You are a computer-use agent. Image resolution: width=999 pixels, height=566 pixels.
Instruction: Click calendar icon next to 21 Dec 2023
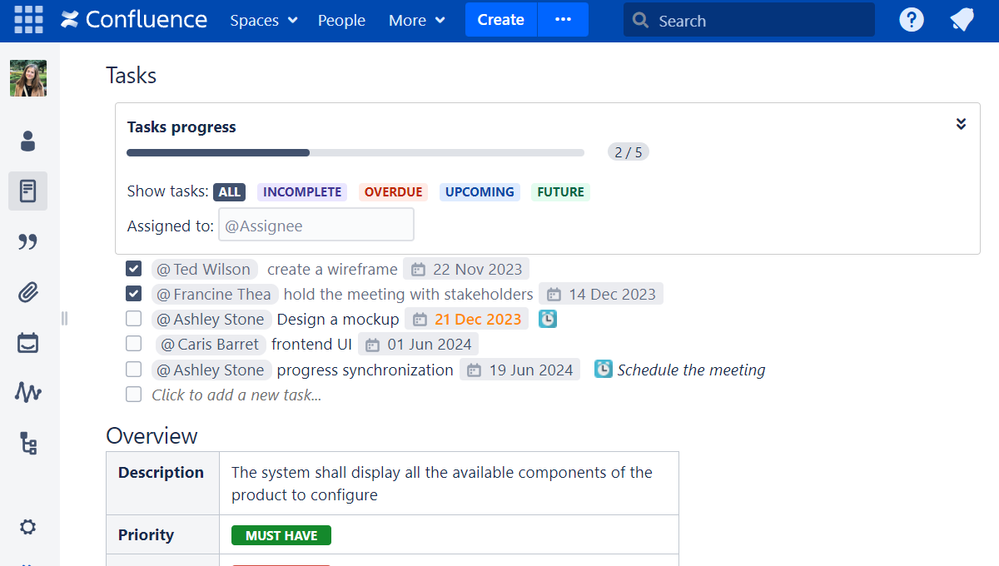click(419, 319)
